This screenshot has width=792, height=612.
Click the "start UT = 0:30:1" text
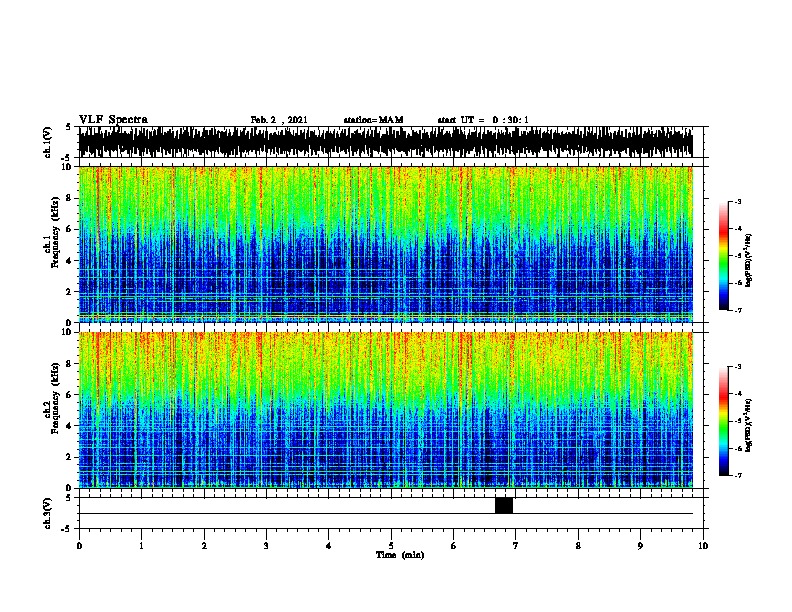tap(483, 120)
